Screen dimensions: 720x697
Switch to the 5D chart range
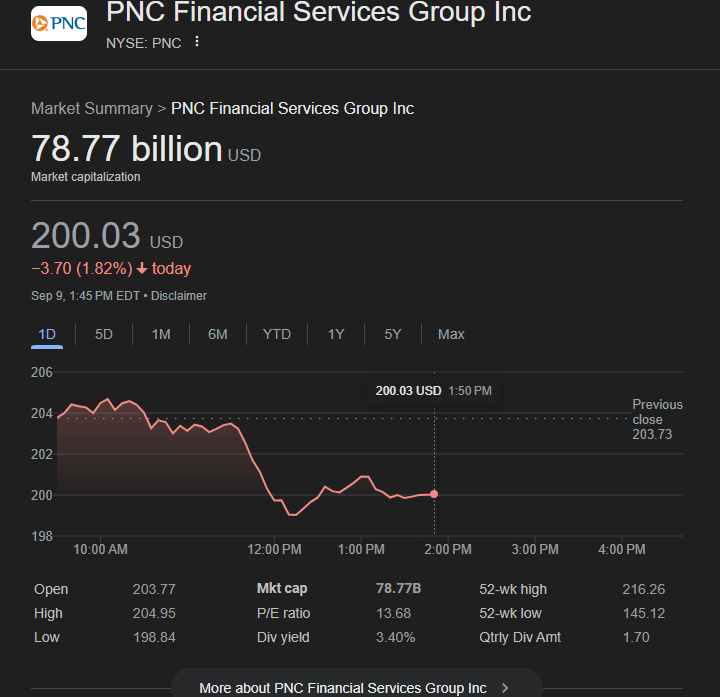104,334
